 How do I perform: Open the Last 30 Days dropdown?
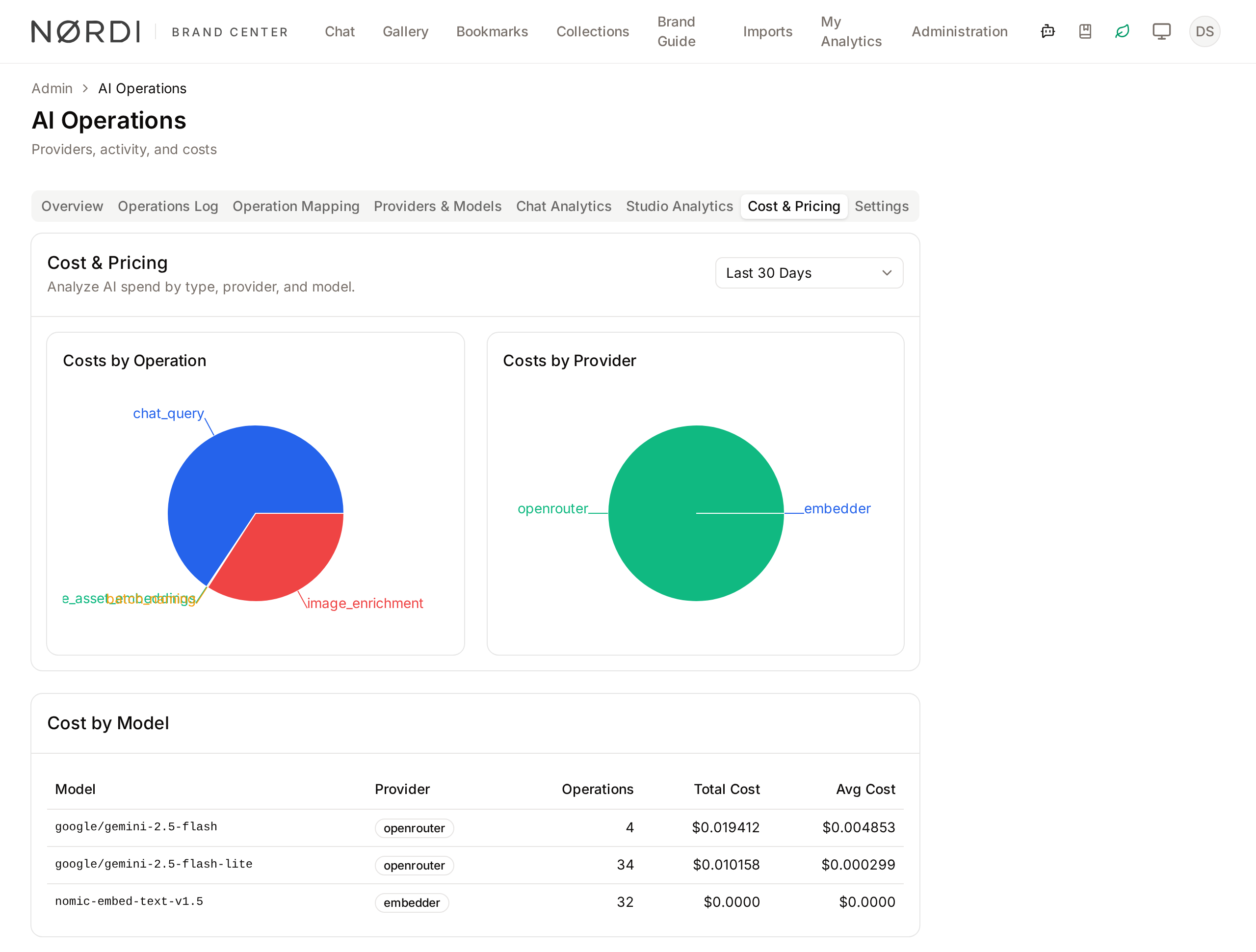[809, 273]
